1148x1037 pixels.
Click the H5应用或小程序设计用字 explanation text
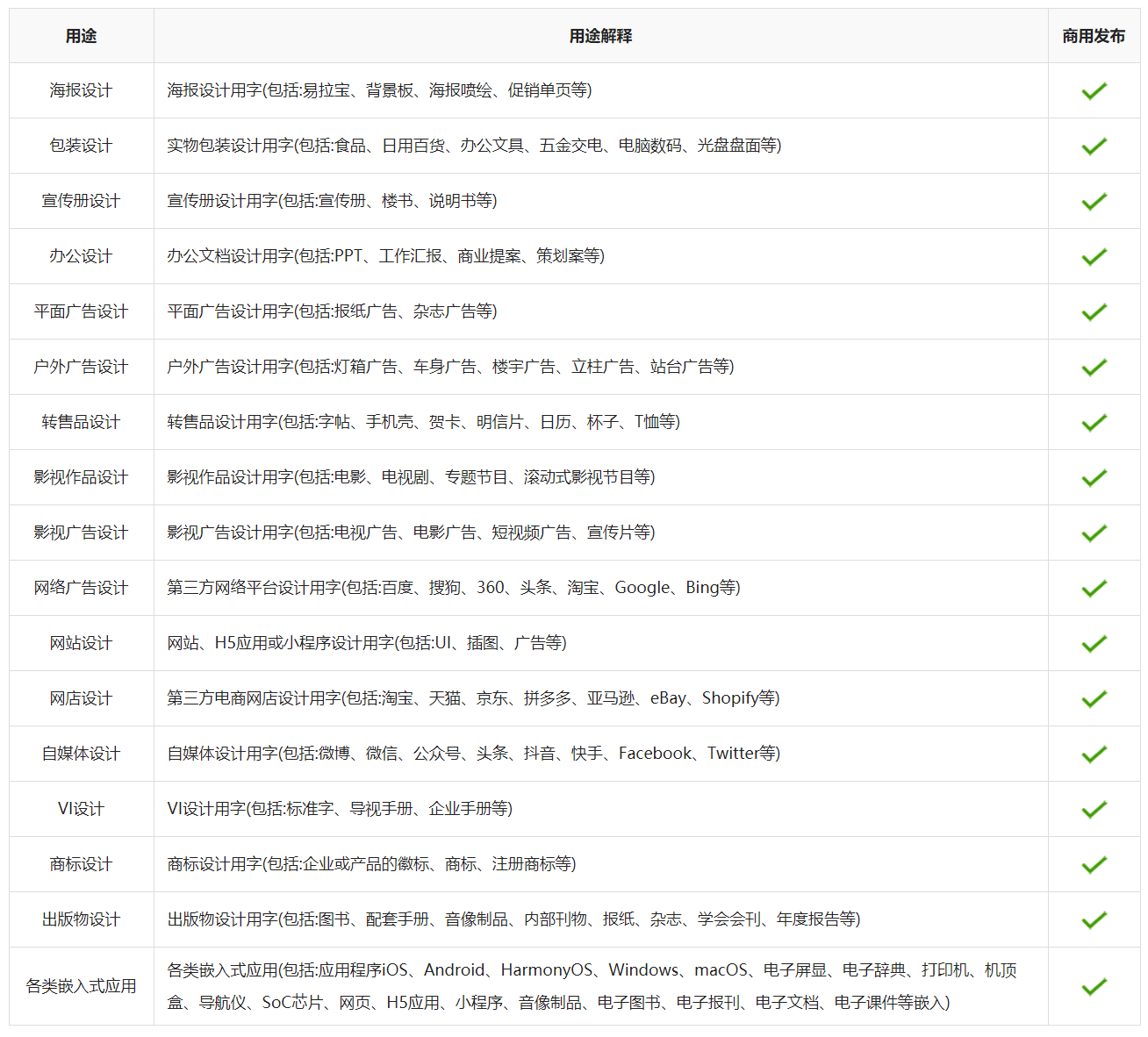[x=367, y=643]
